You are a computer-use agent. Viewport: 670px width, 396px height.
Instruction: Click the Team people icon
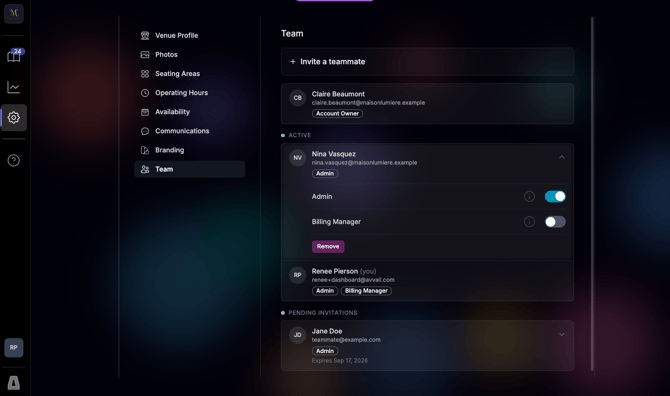pos(145,169)
